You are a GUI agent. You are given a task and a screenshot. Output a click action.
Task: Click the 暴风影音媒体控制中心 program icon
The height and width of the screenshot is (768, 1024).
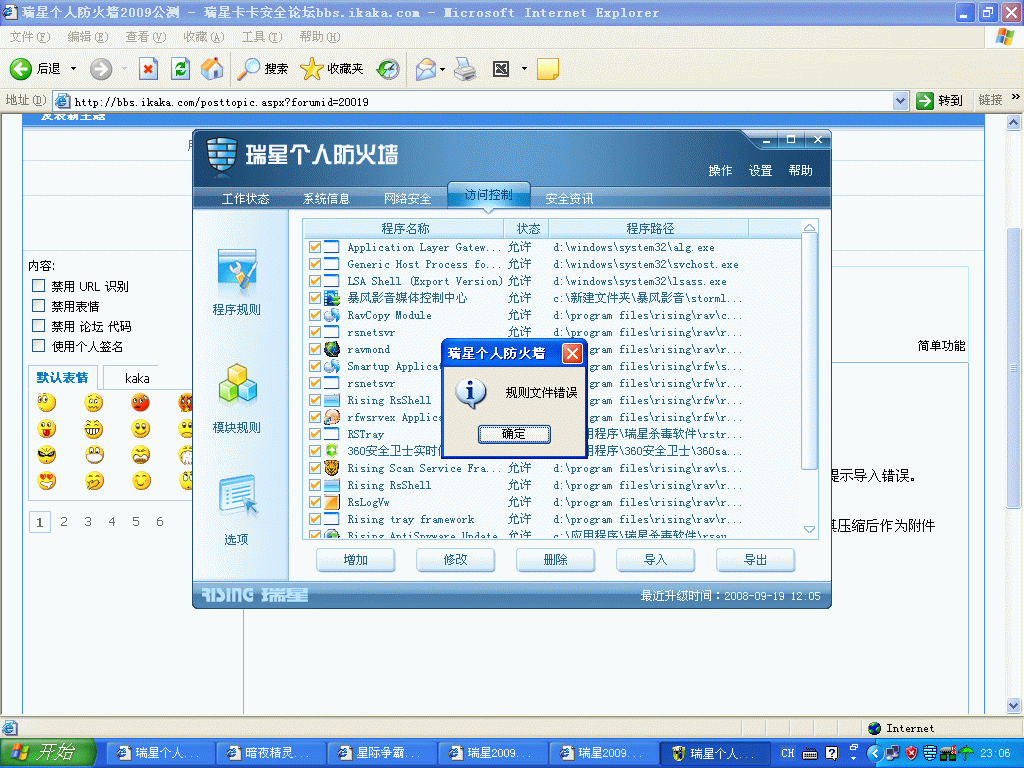[x=332, y=298]
